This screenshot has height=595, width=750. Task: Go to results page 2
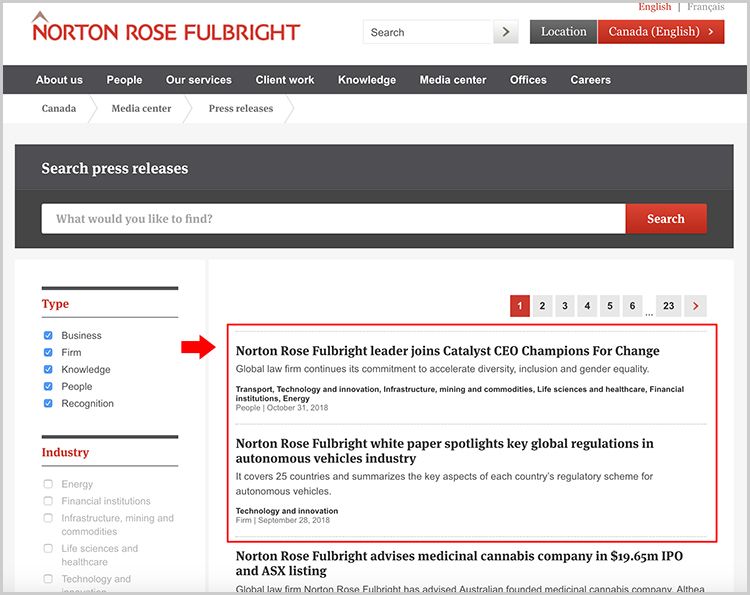click(542, 306)
